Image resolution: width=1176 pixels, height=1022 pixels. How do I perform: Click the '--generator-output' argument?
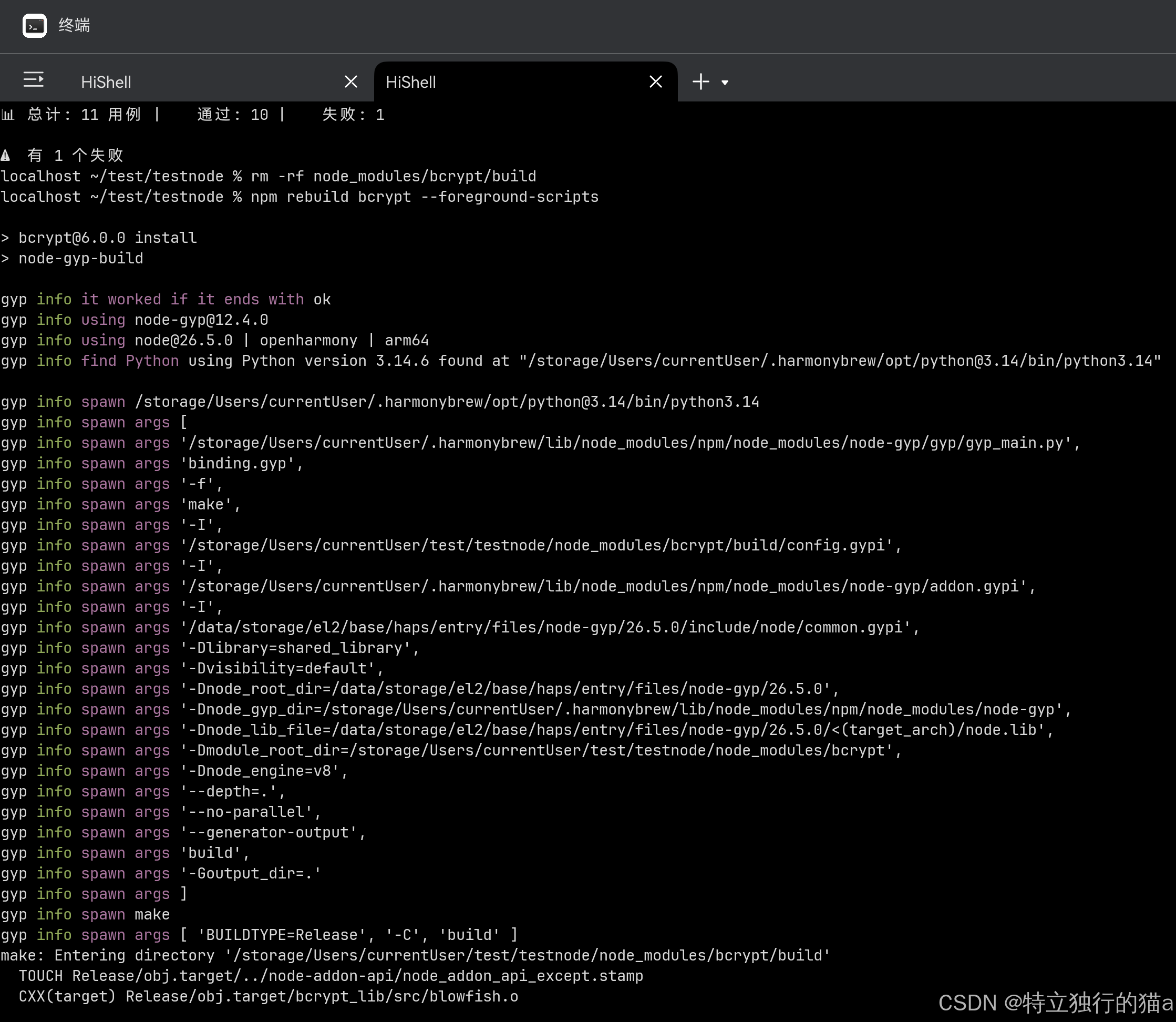(273, 833)
